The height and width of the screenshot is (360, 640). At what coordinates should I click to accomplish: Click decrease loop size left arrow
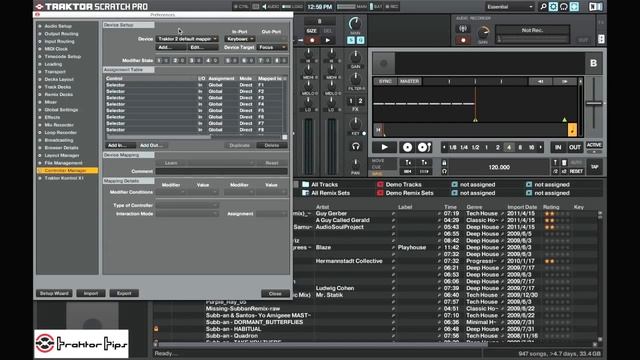click(444, 147)
